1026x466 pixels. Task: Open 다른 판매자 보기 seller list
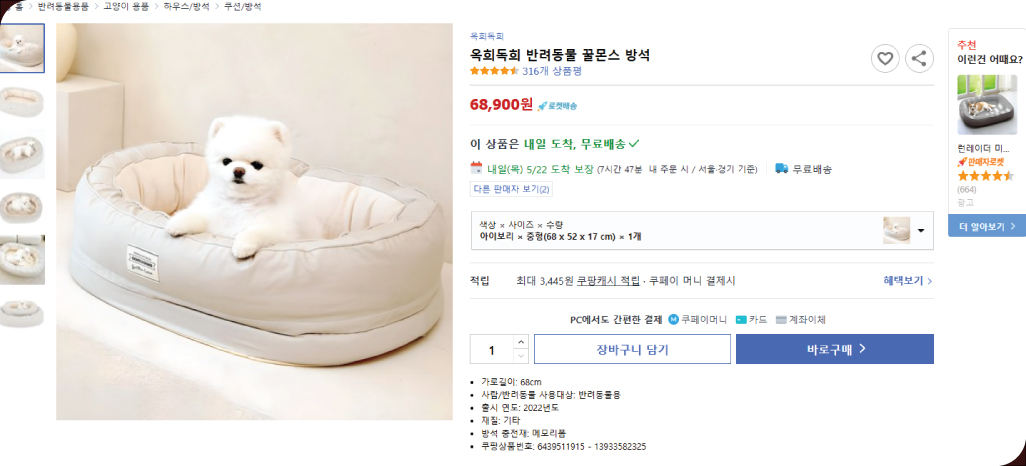511,189
